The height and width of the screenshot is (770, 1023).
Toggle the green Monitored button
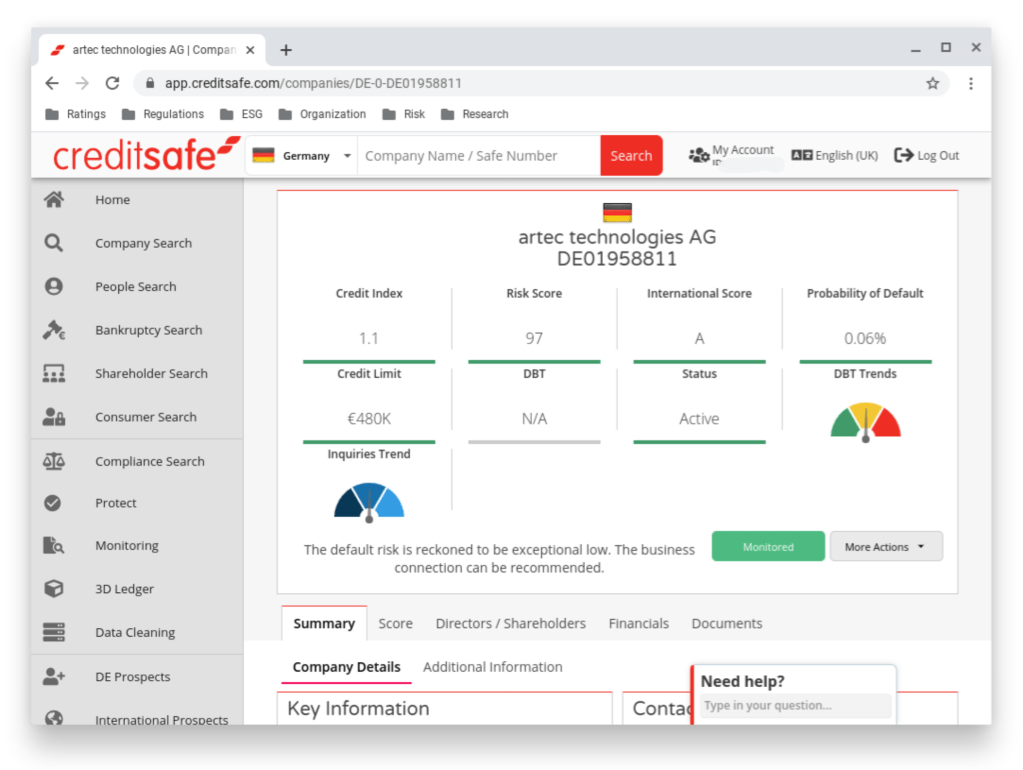tap(768, 547)
